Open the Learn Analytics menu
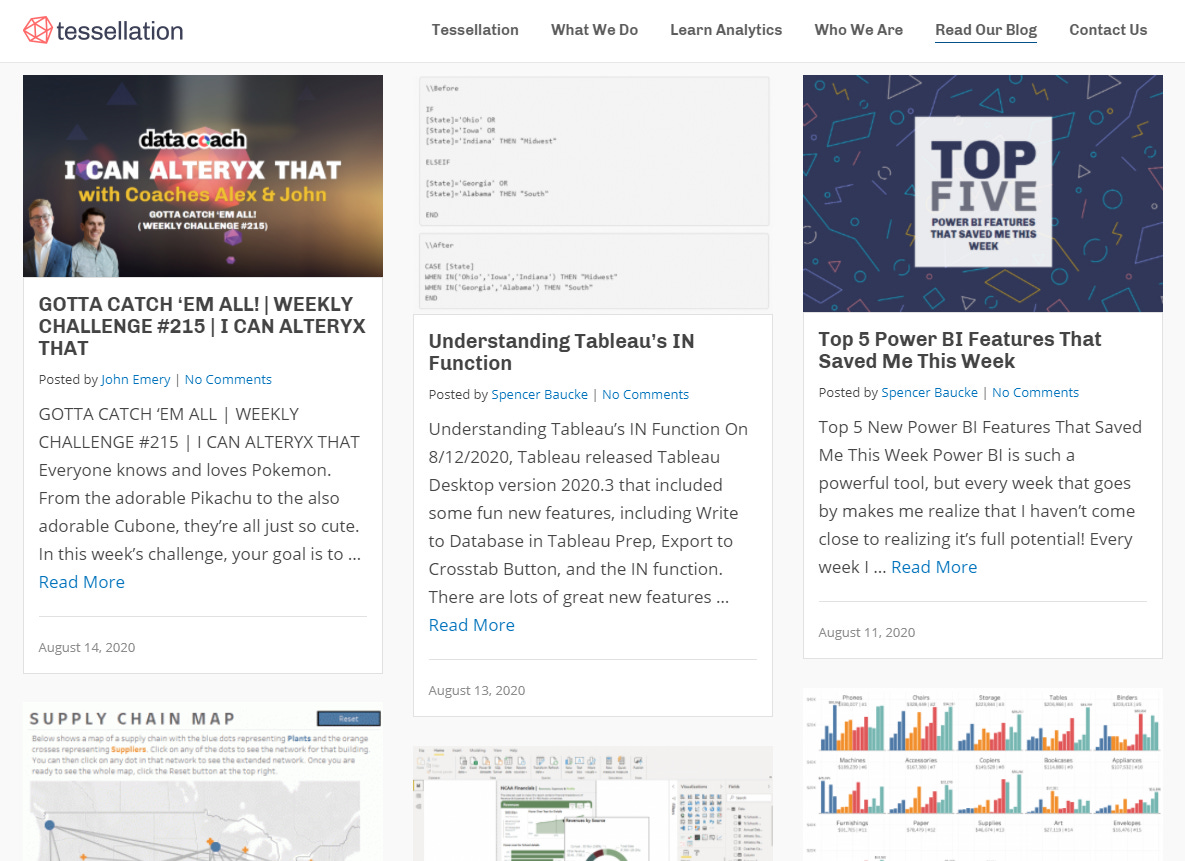Image resolution: width=1185 pixels, height=861 pixels. click(x=726, y=30)
